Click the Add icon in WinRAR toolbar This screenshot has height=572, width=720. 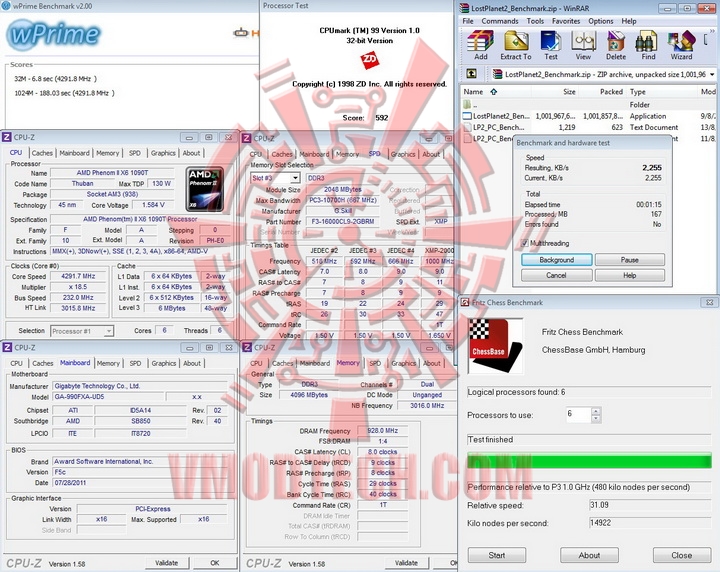(480, 45)
